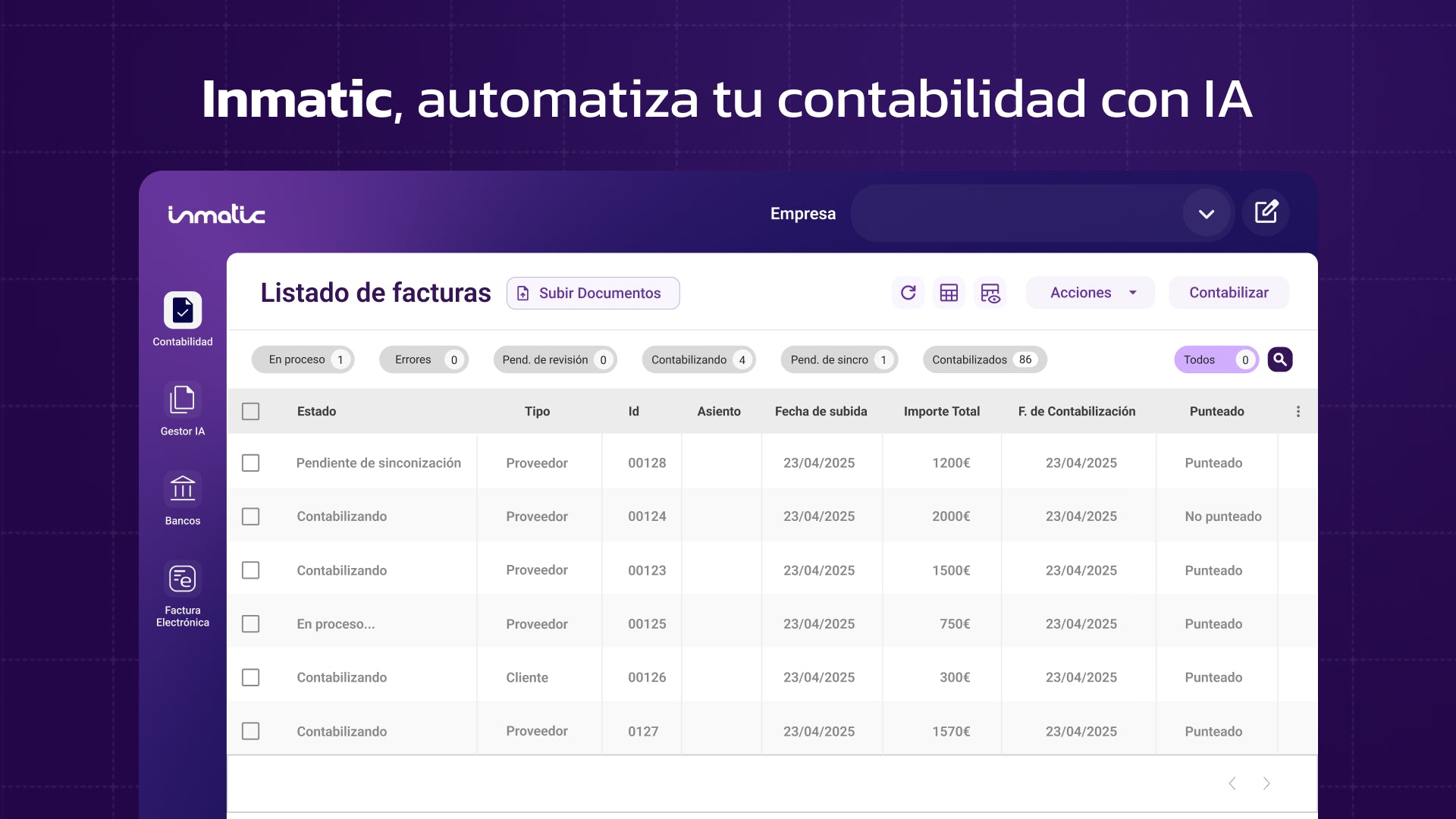1456x819 pixels.
Task: Refresh the invoice list
Action: 908,293
